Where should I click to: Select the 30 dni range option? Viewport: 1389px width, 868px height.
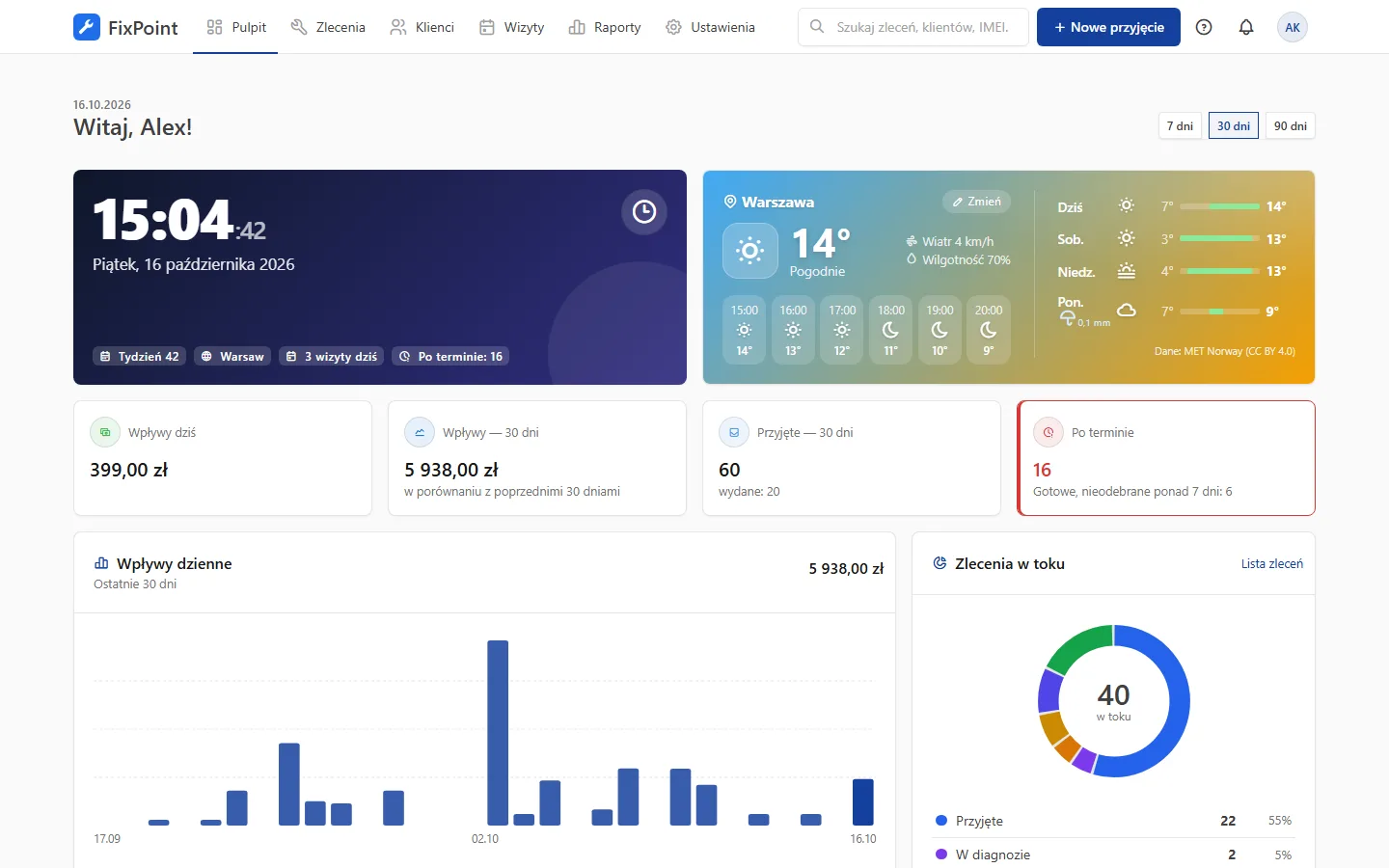[x=1234, y=125]
